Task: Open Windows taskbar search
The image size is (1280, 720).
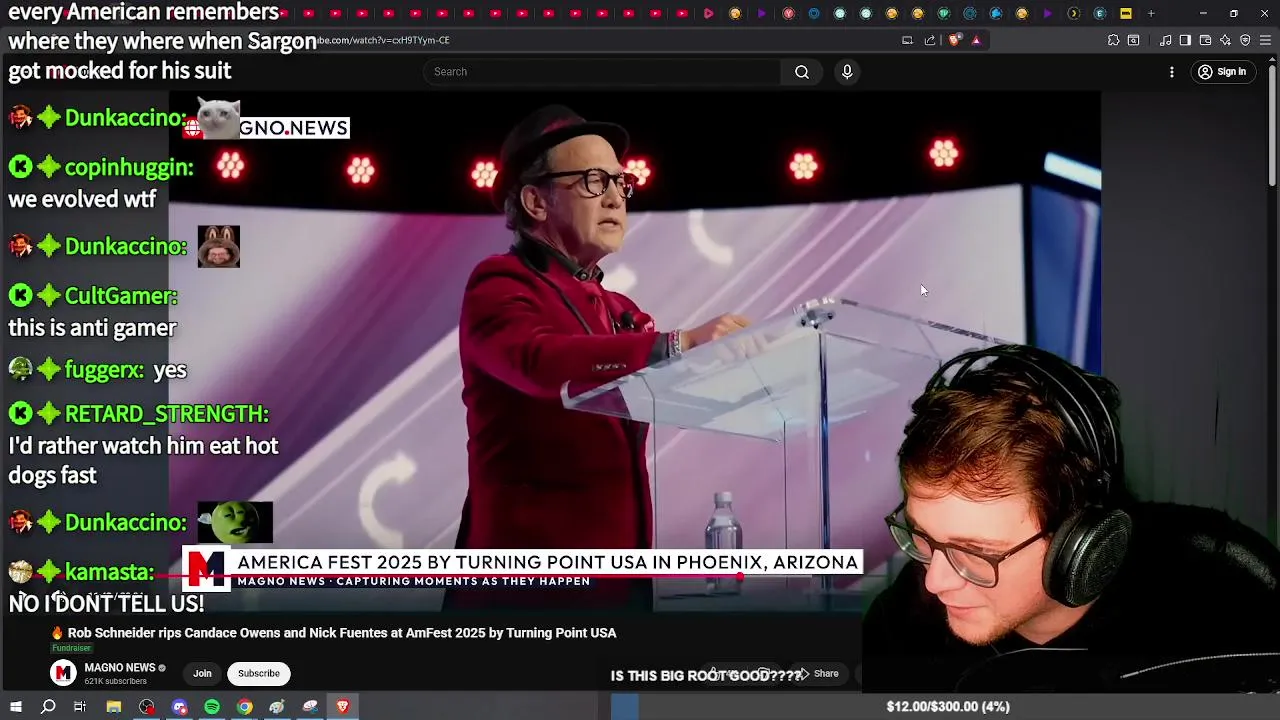Action: pyautogui.click(x=48, y=707)
